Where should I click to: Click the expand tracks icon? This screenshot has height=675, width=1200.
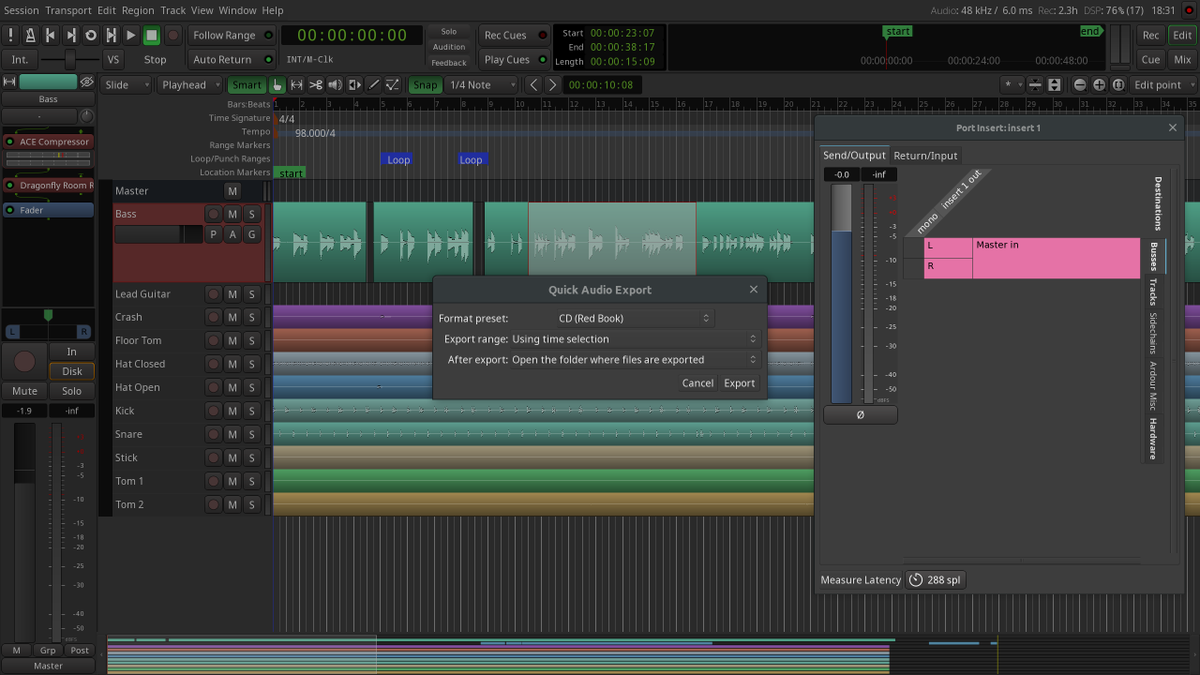[x=1054, y=85]
